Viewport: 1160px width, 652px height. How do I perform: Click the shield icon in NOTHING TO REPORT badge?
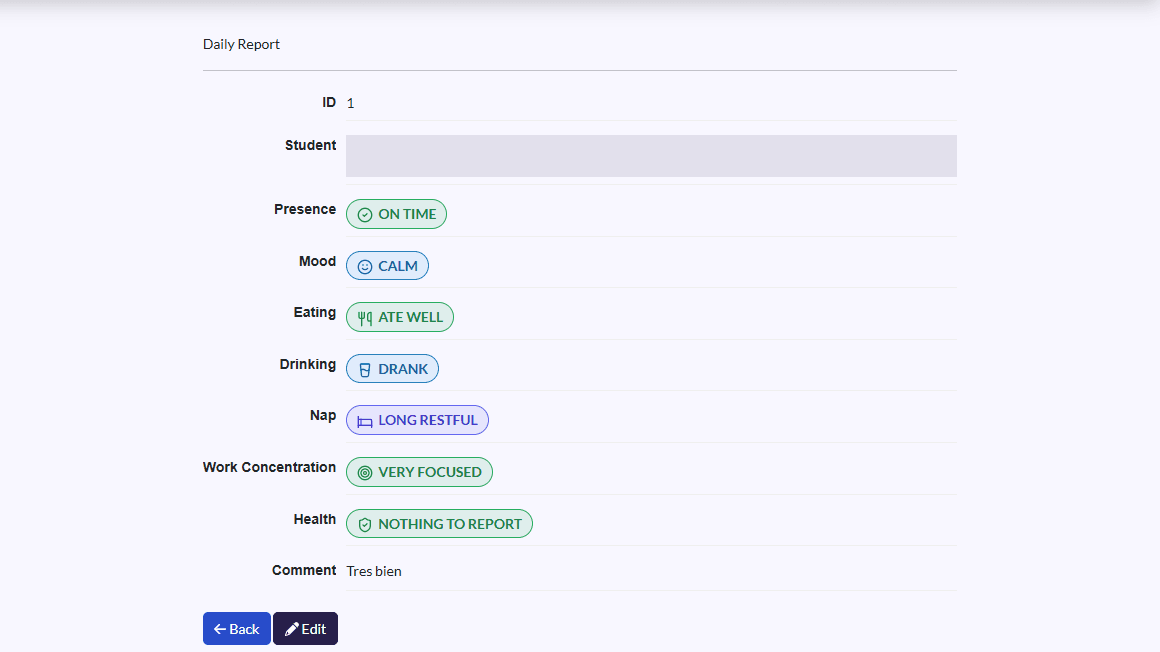(x=365, y=525)
